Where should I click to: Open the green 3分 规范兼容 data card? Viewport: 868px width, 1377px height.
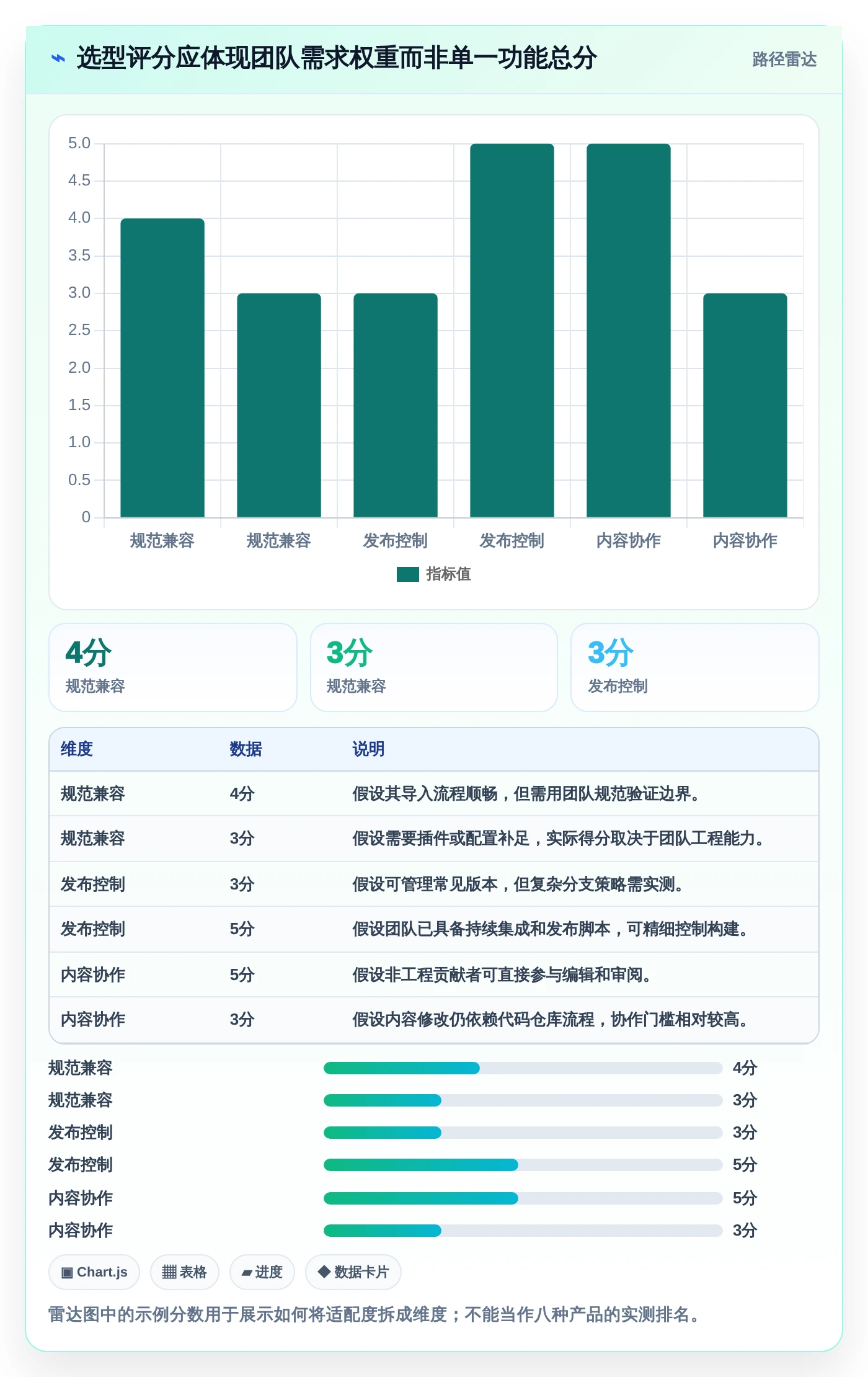pos(434,667)
